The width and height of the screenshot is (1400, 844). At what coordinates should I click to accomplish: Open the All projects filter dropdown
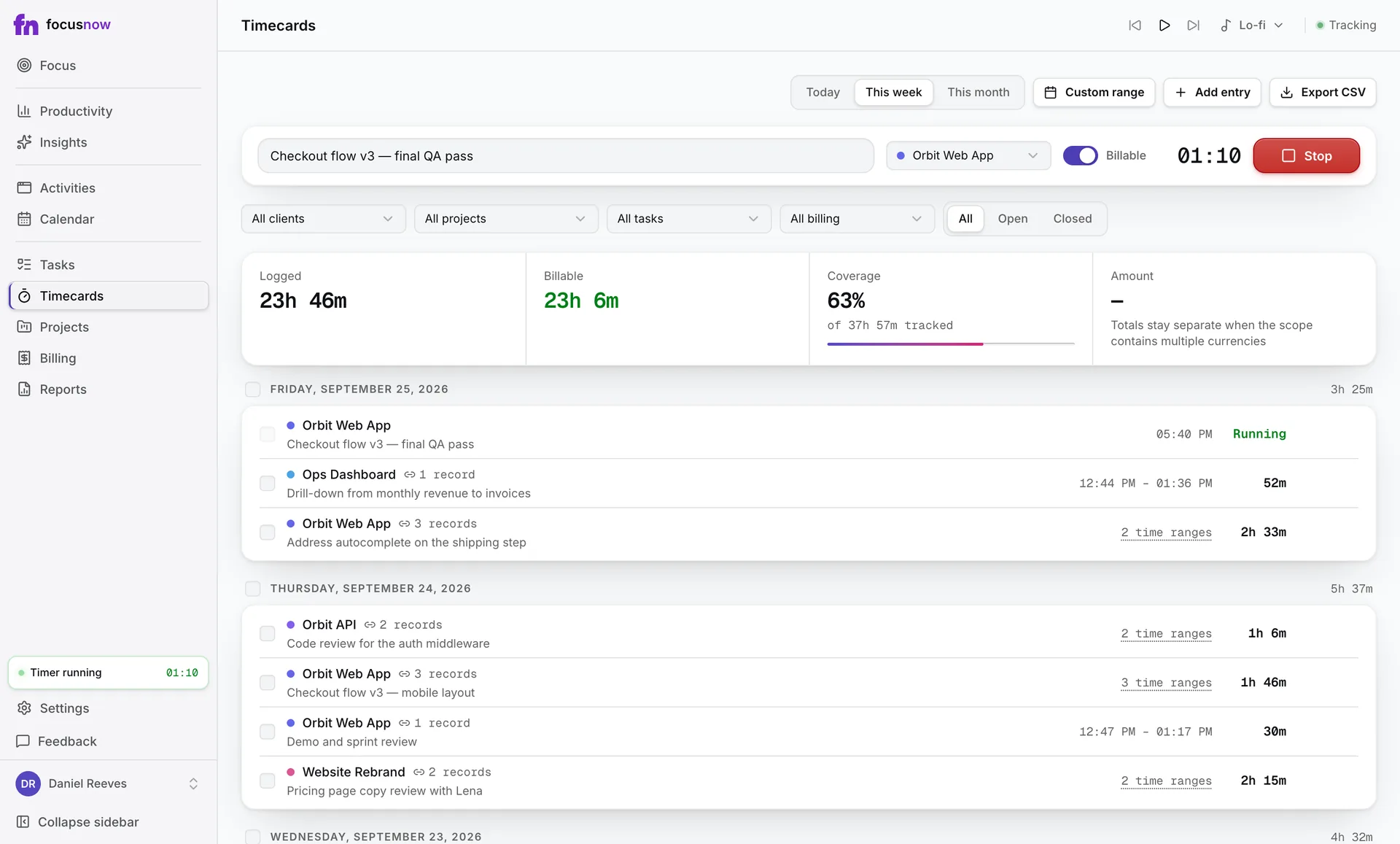coord(506,219)
